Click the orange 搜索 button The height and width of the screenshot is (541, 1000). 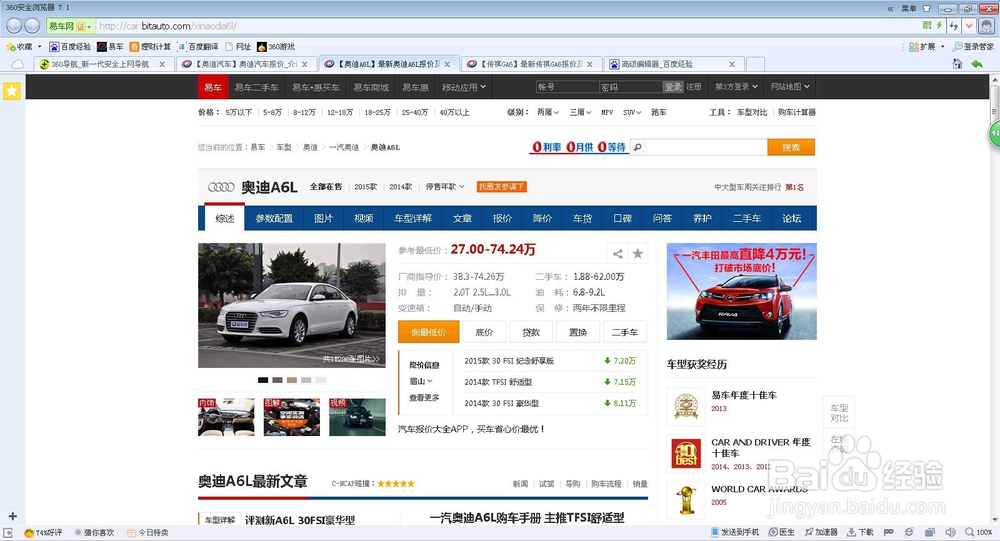[791, 147]
